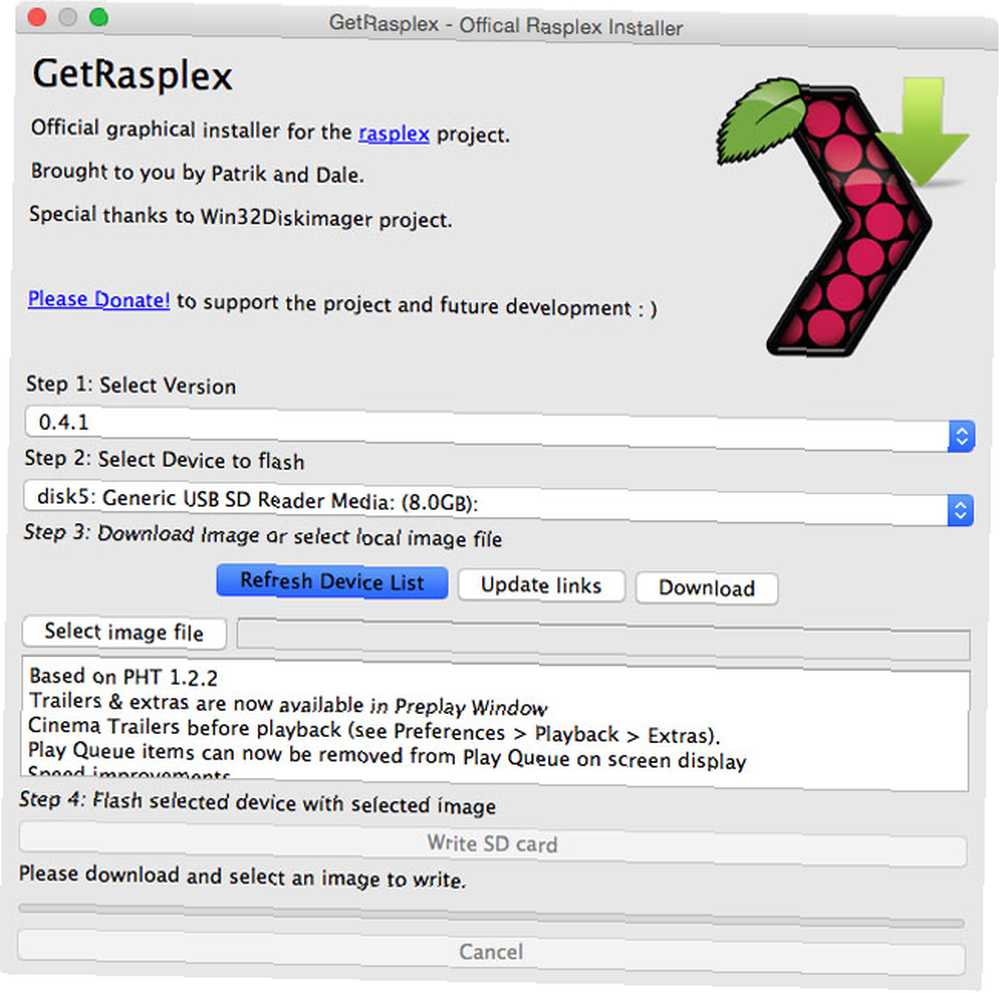This screenshot has height=993, width=1000.
Task: Click the green leaf on logo
Action: pyautogui.click(x=759, y=120)
